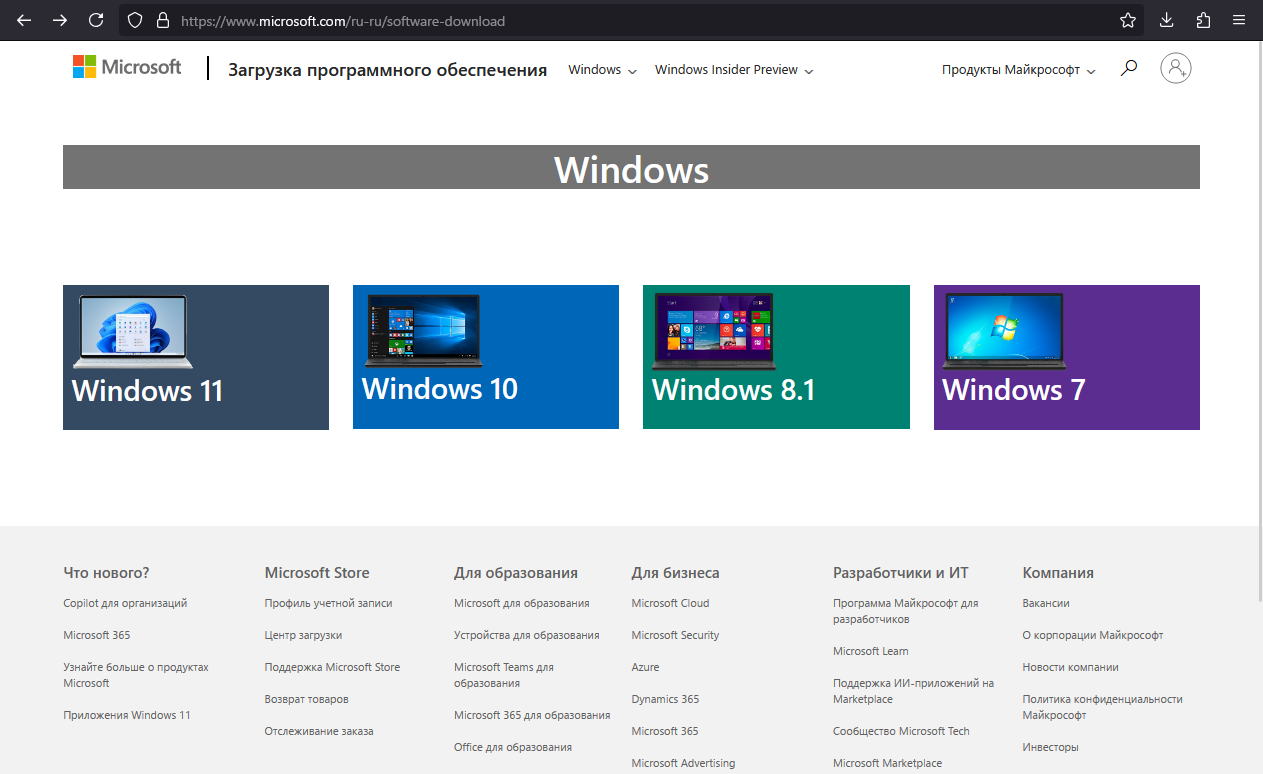Open the browser hamburger application menu
The height and width of the screenshot is (774, 1263).
click(x=1239, y=20)
